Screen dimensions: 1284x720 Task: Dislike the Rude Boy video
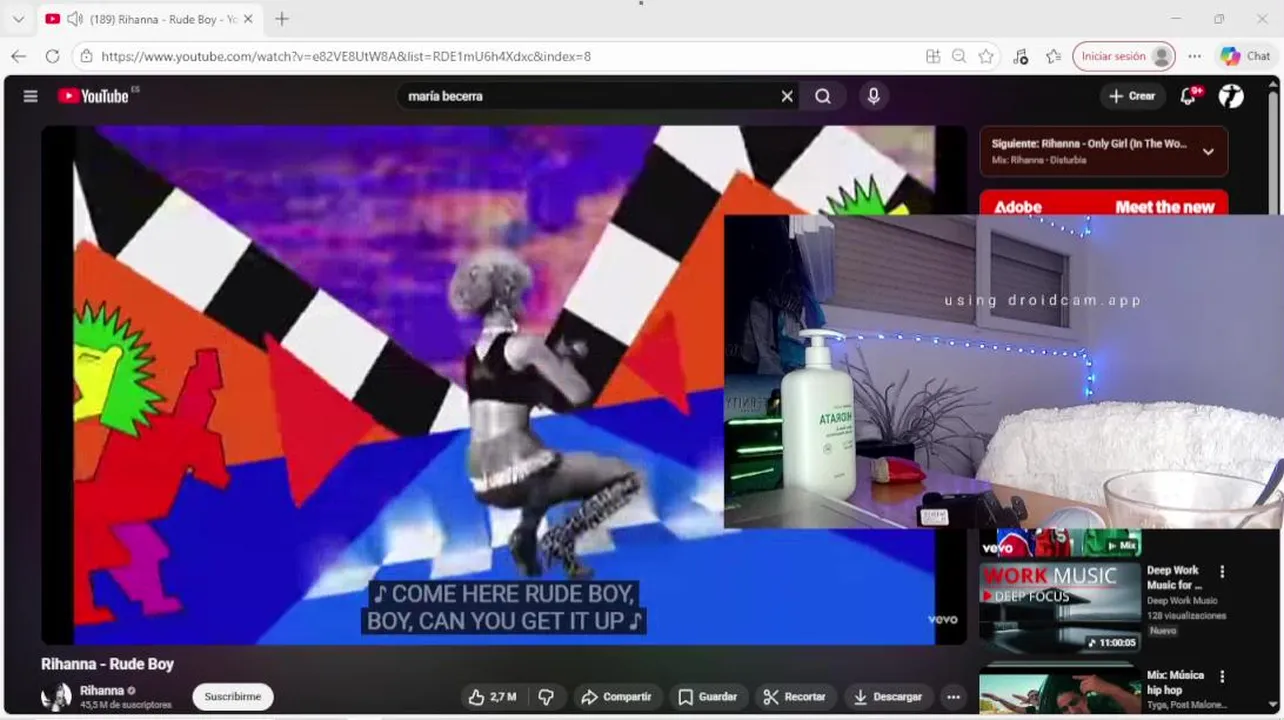coord(546,697)
